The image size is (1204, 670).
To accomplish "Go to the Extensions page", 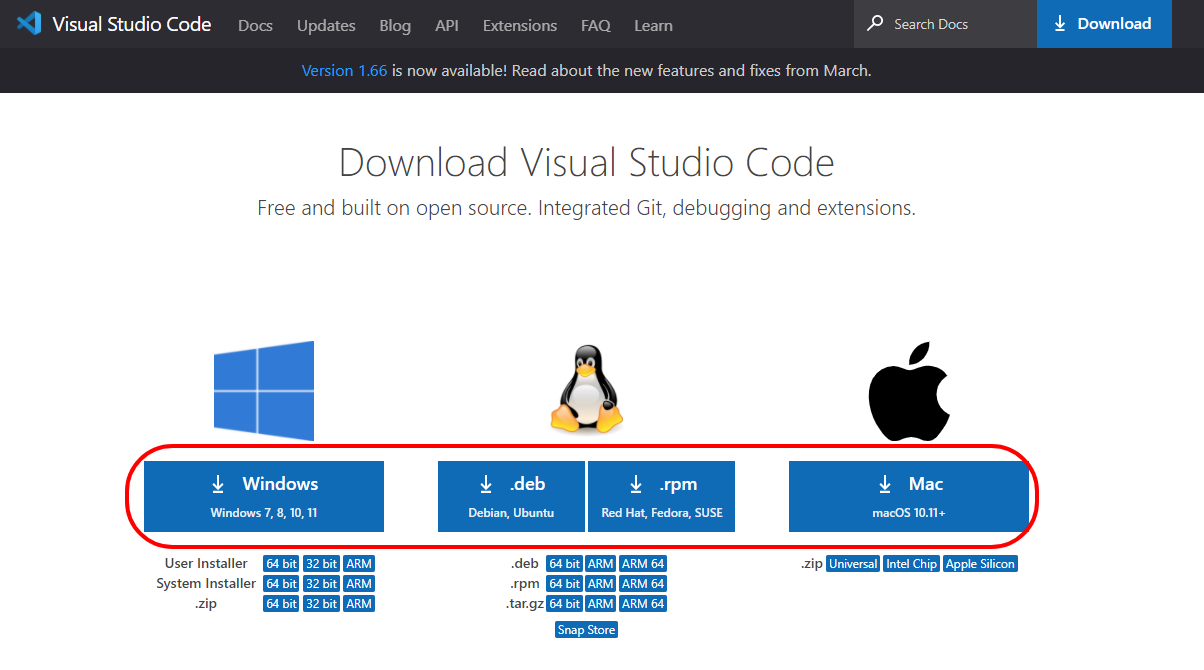I will pyautogui.click(x=519, y=25).
